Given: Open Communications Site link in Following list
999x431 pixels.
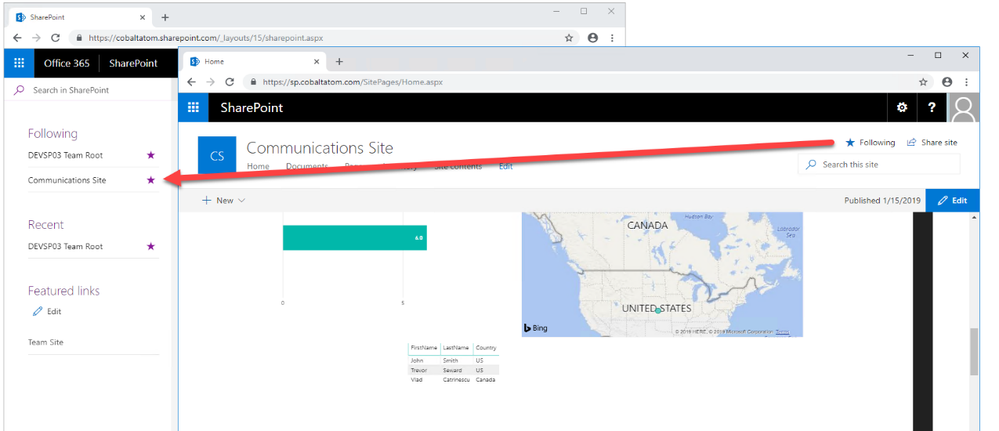Looking at the screenshot, I should [x=67, y=180].
